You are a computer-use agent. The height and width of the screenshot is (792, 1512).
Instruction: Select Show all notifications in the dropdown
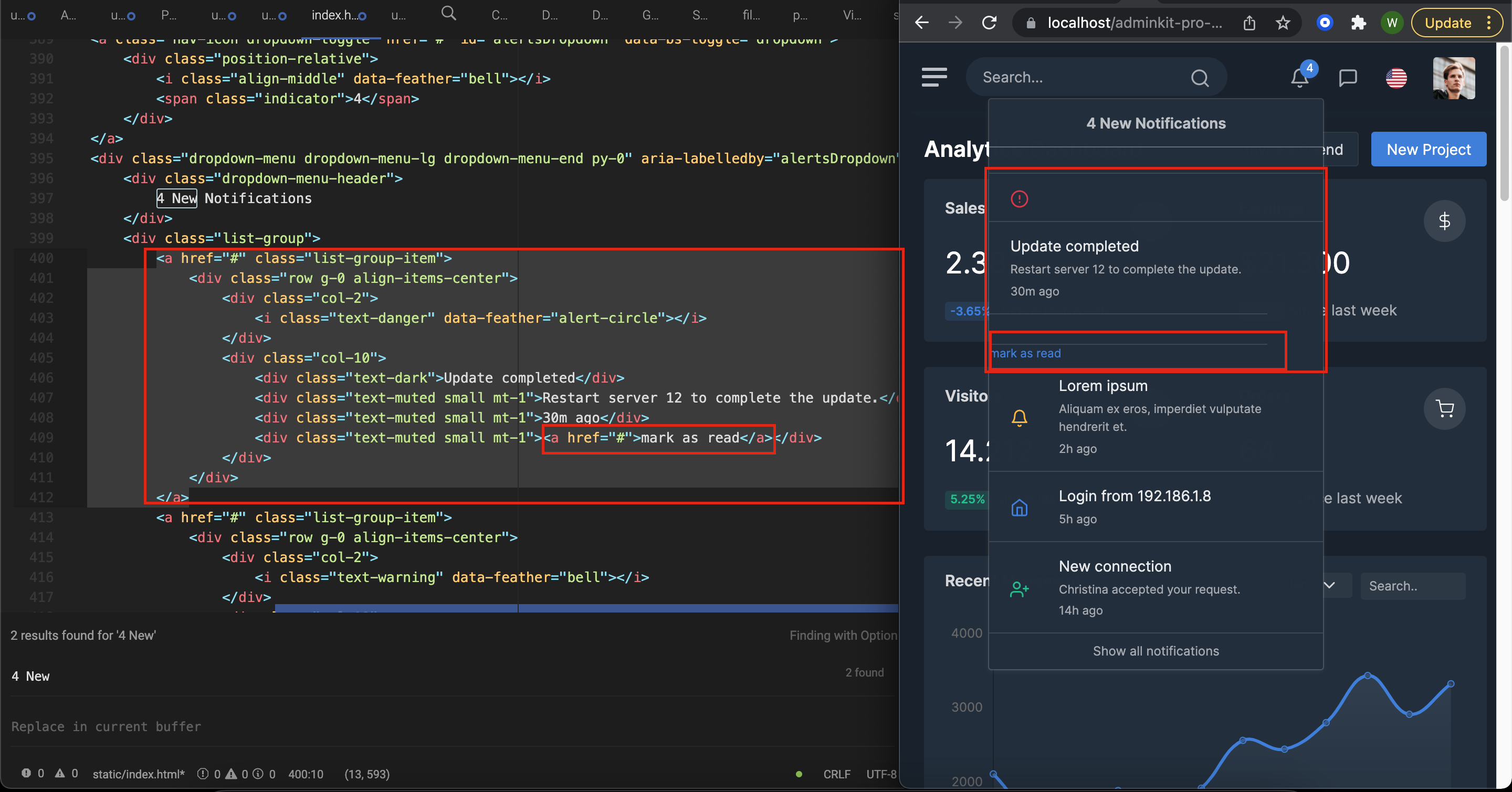pos(1155,651)
